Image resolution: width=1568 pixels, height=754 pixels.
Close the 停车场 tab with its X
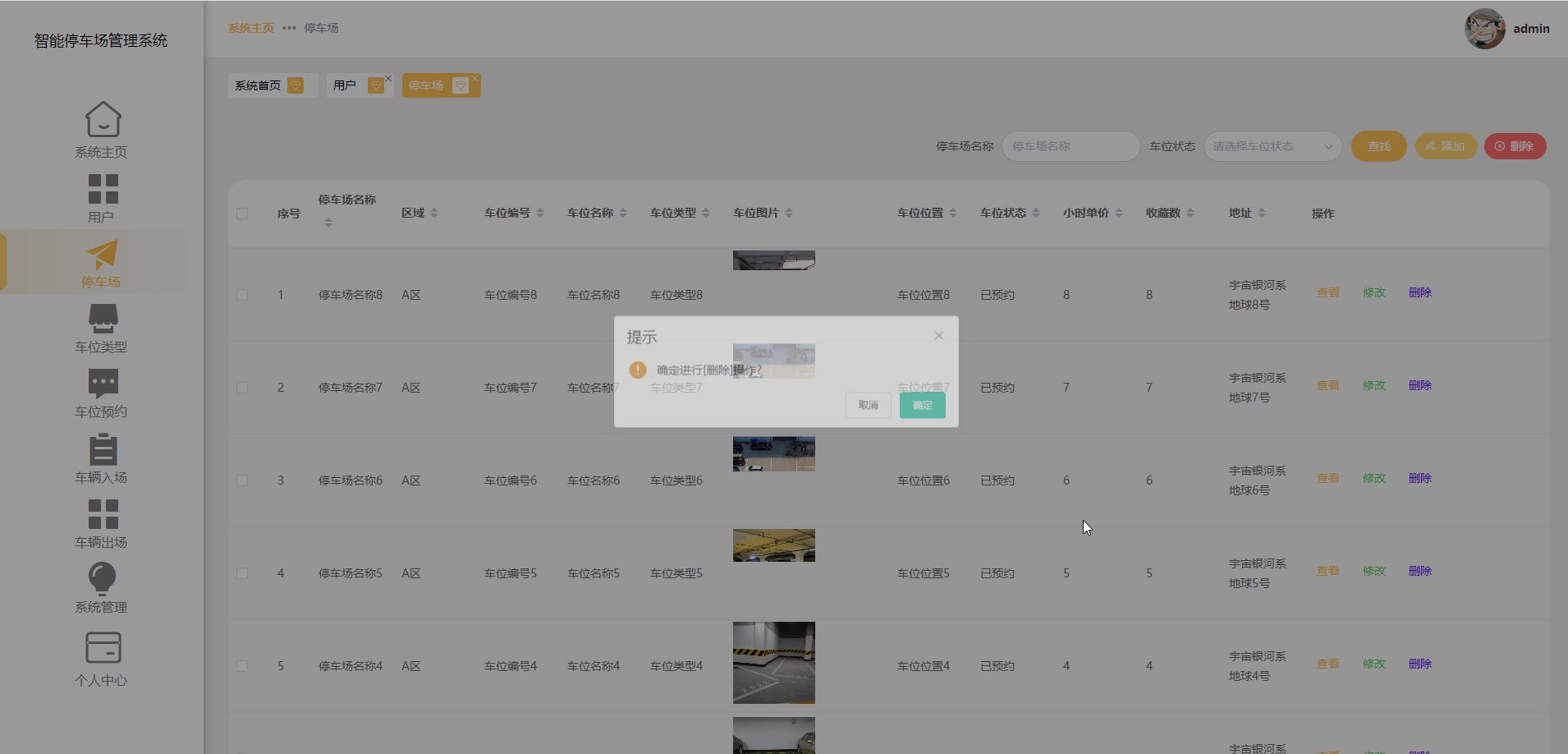point(475,79)
